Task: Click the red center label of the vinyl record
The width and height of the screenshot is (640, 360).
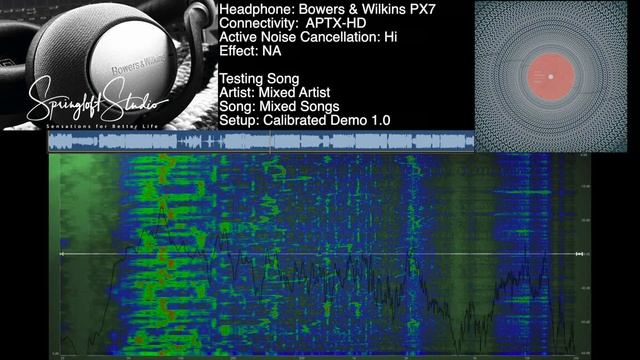Action: [551, 77]
